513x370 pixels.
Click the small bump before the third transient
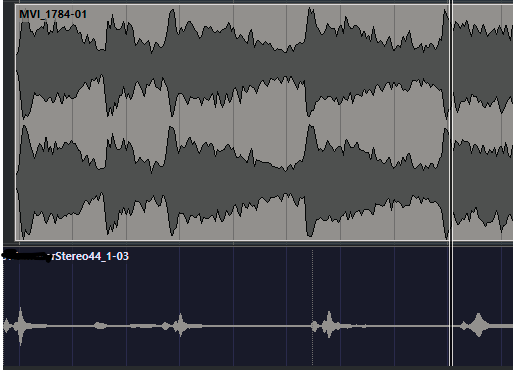(314, 326)
